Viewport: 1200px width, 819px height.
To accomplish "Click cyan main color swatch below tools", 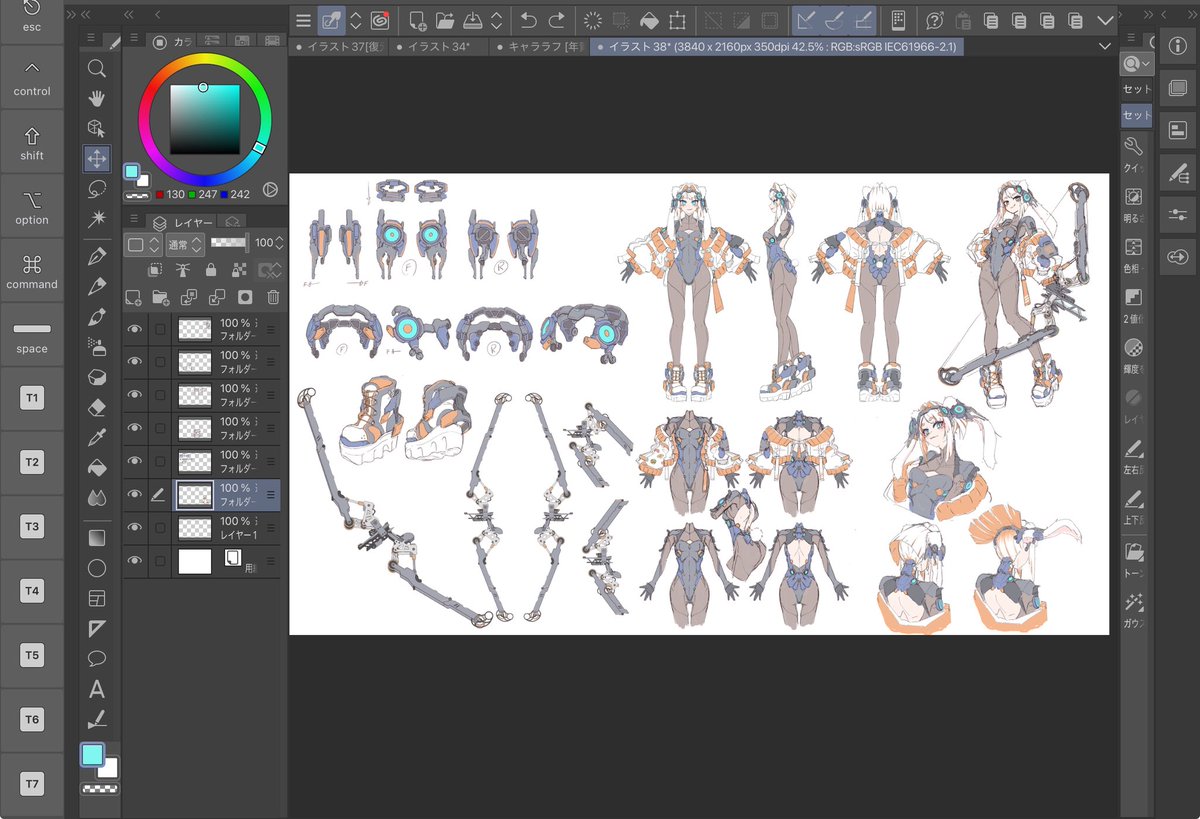I will pos(92,755).
